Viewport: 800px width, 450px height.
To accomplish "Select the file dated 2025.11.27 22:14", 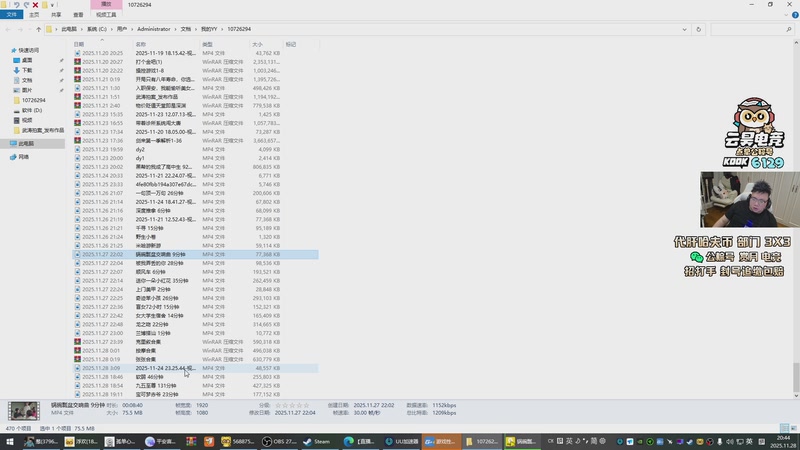I will point(196,281).
